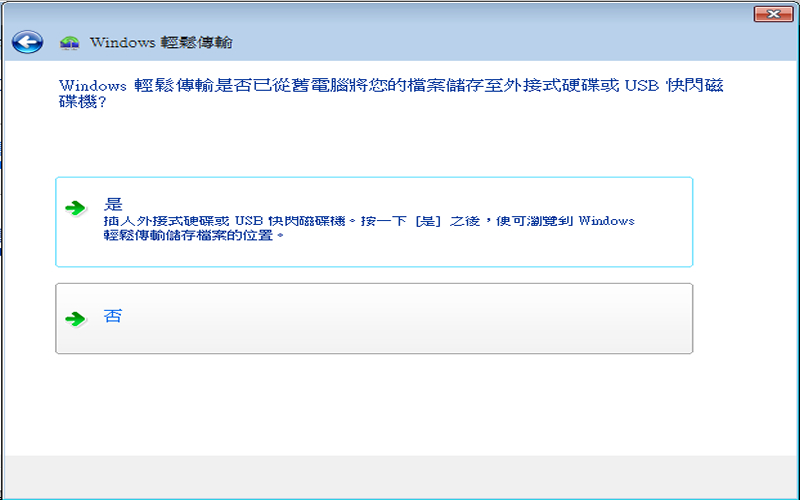This screenshot has width=800, height=500.
Task: Choose the 否 option
Action: (374, 318)
